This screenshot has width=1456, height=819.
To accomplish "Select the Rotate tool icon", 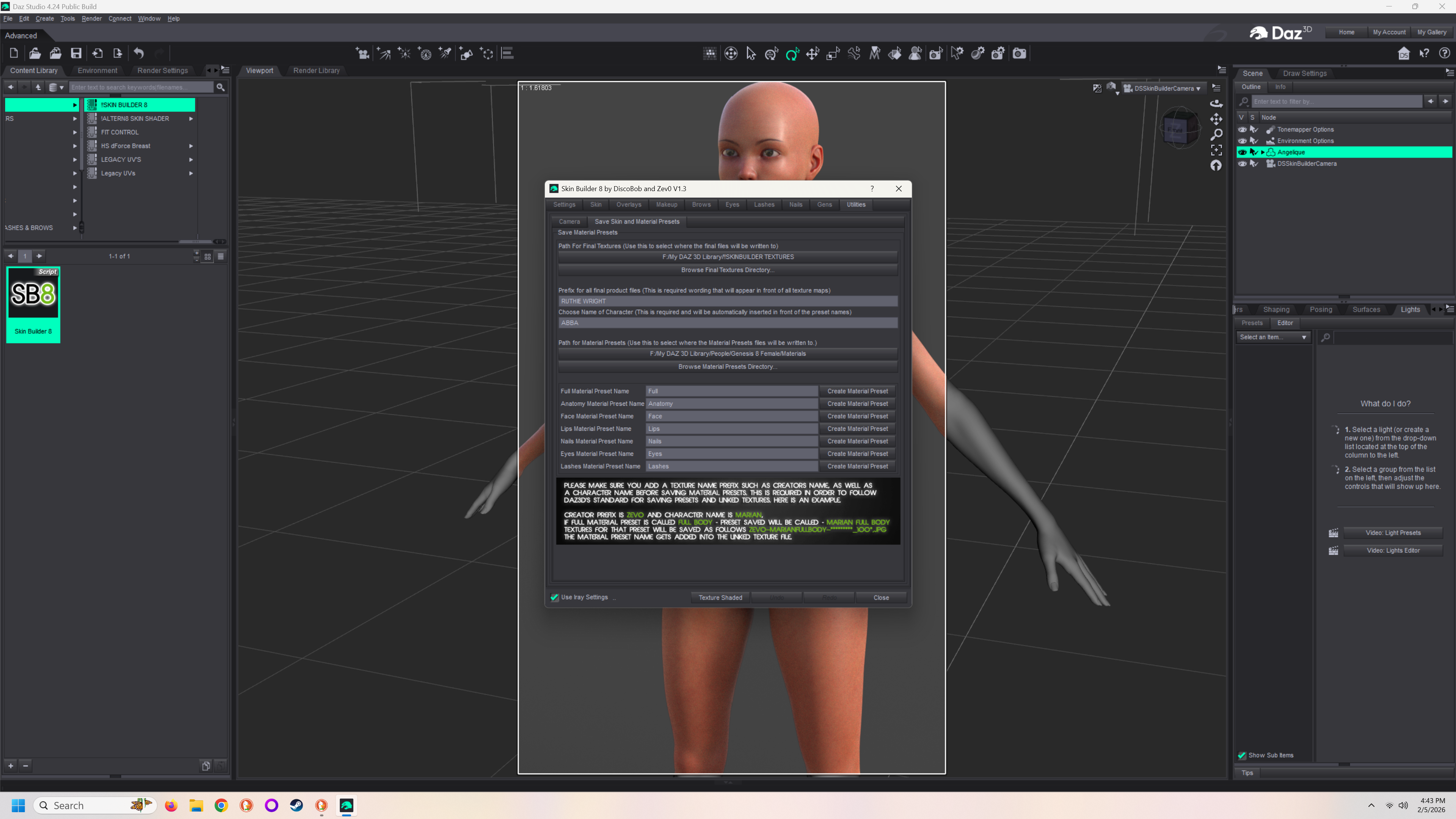I will tap(792, 54).
